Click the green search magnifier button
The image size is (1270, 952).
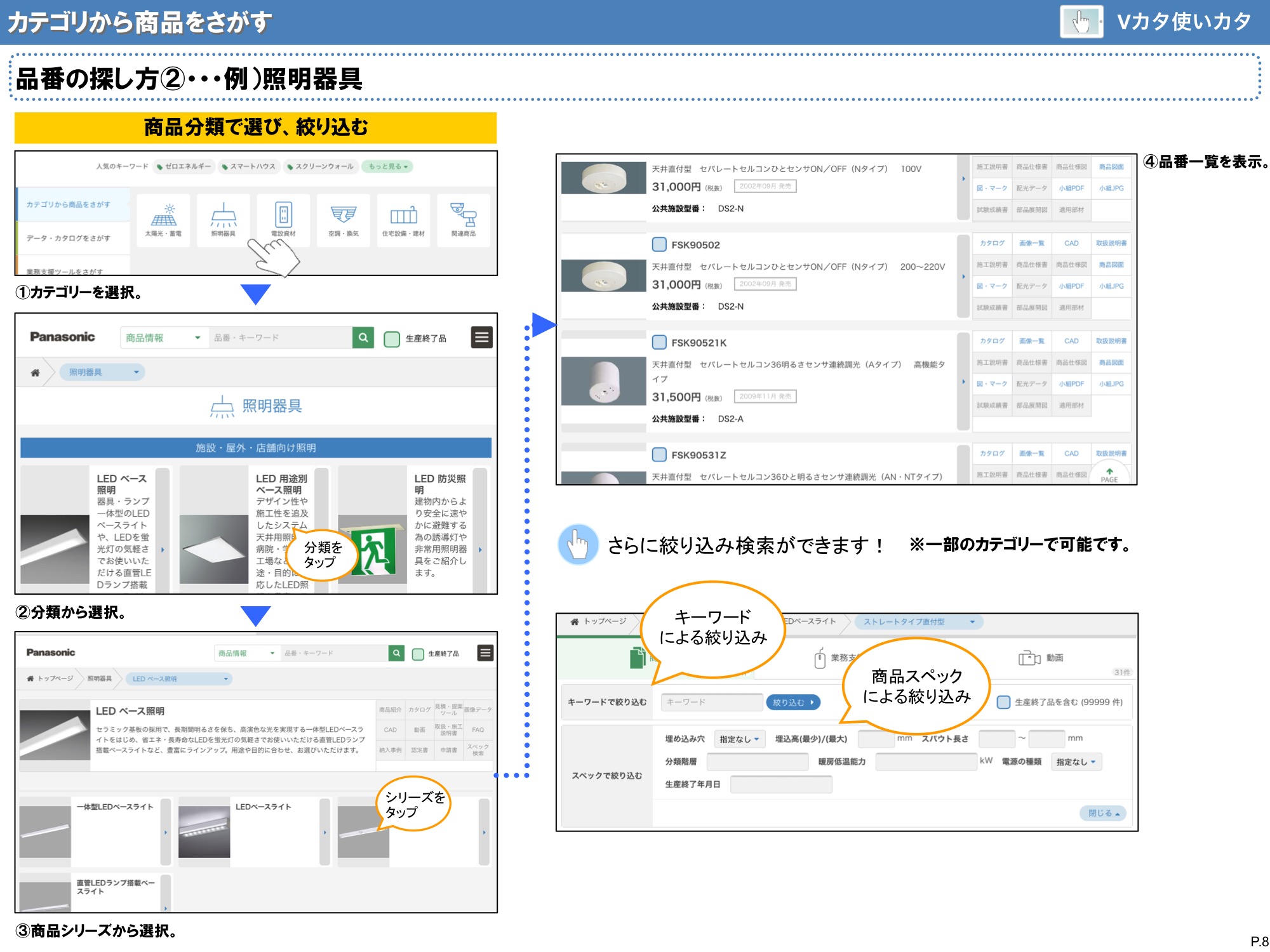(x=363, y=338)
